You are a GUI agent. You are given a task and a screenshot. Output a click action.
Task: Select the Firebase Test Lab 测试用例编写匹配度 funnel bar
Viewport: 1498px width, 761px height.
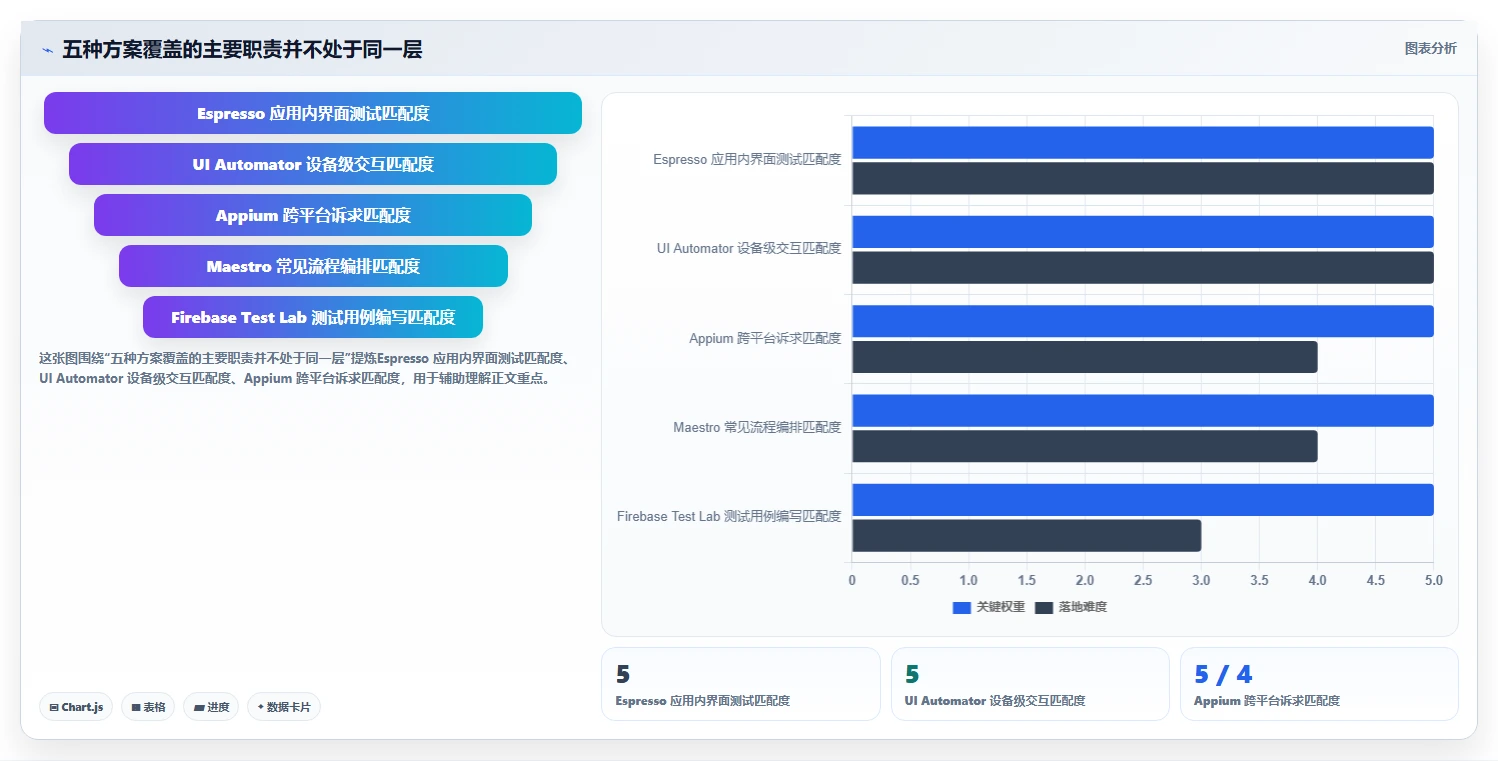pyautogui.click(x=313, y=317)
